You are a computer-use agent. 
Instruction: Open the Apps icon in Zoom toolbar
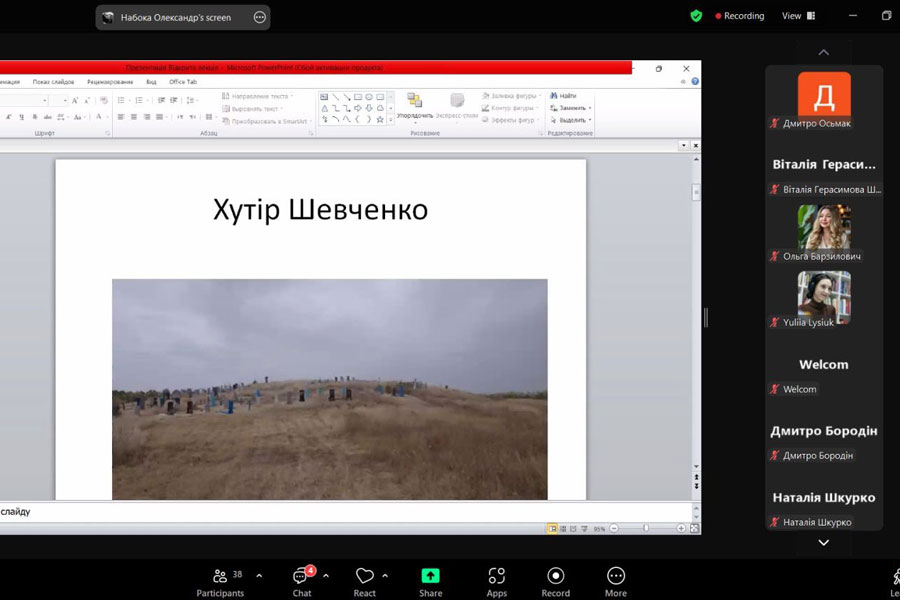click(x=497, y=576)
